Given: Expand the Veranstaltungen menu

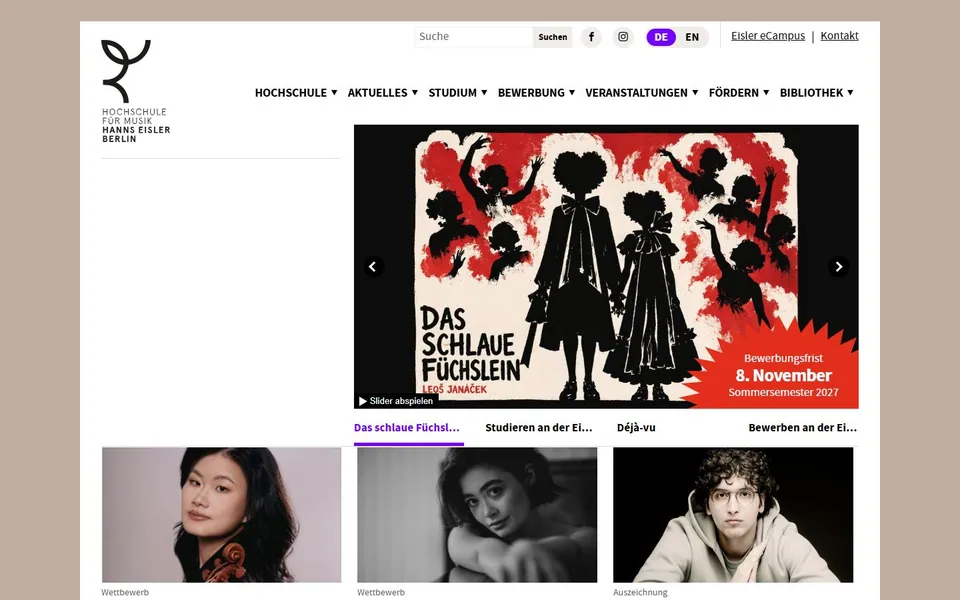Looking at the screenshot, I should point(642,92).
